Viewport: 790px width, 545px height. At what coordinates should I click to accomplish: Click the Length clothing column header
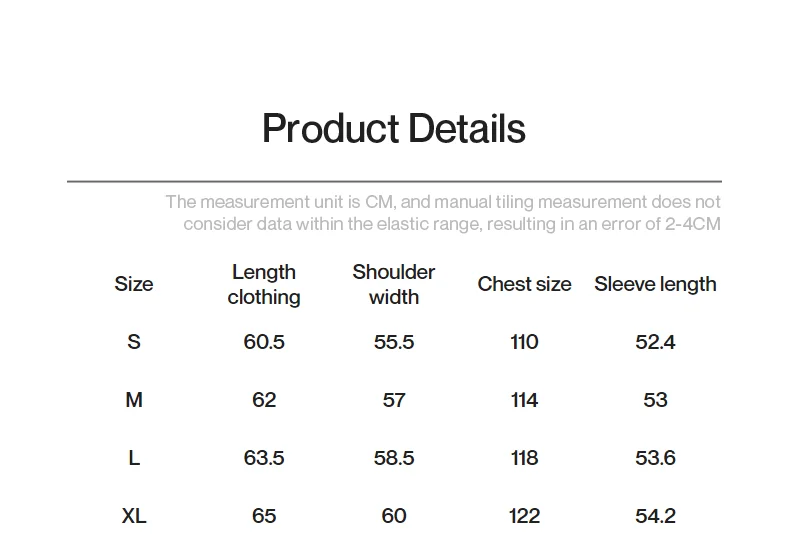pyautogui.click(x=264, y=285)
